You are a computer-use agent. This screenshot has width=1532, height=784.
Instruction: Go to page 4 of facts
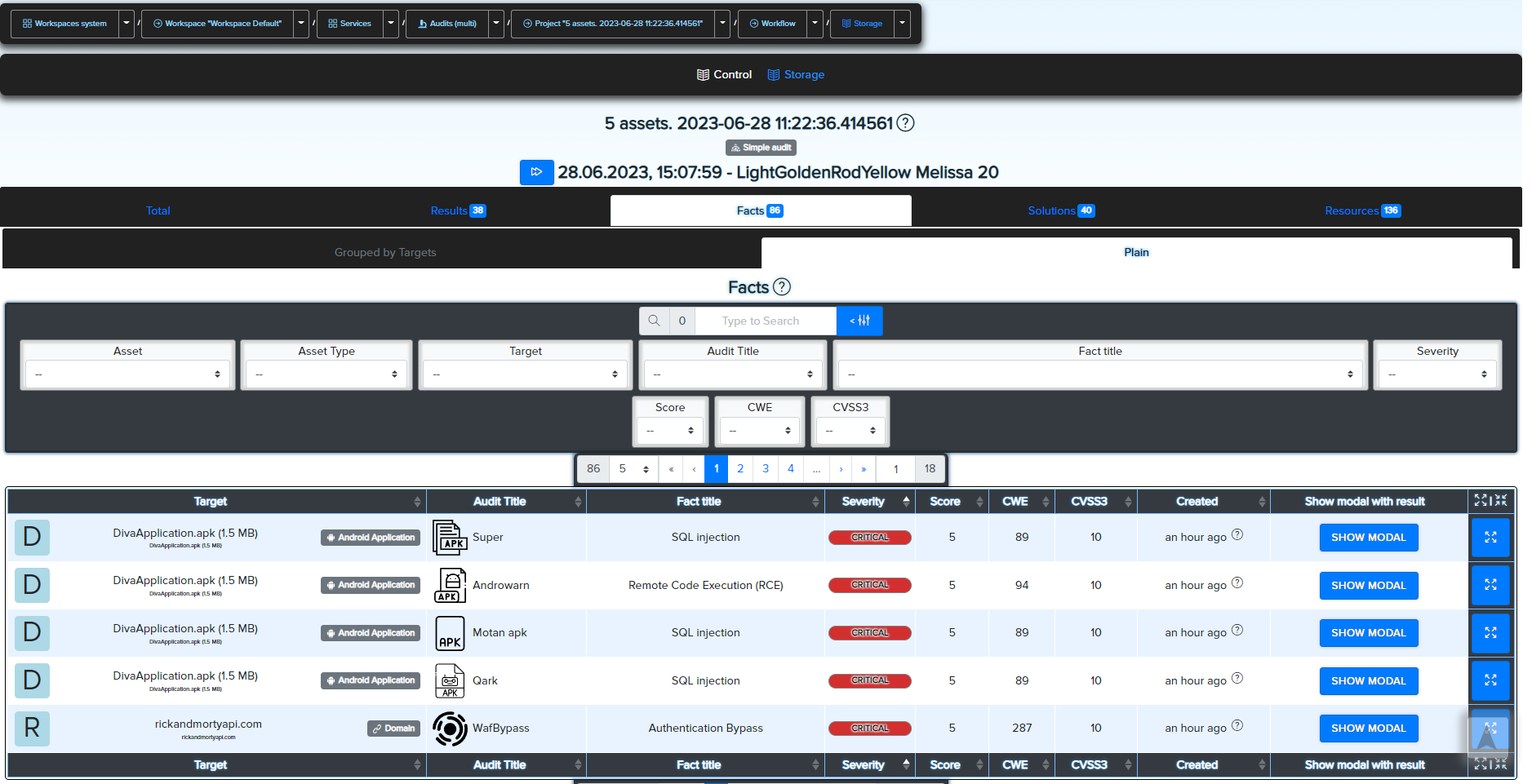click(x=791, y=469)
